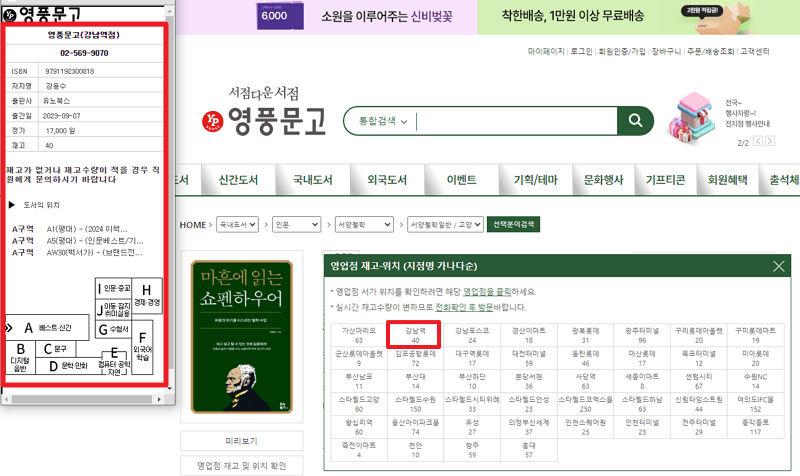Open 회원인증/가입 link
The height and width of the screenshot is (476, 800).
point(622,52)
